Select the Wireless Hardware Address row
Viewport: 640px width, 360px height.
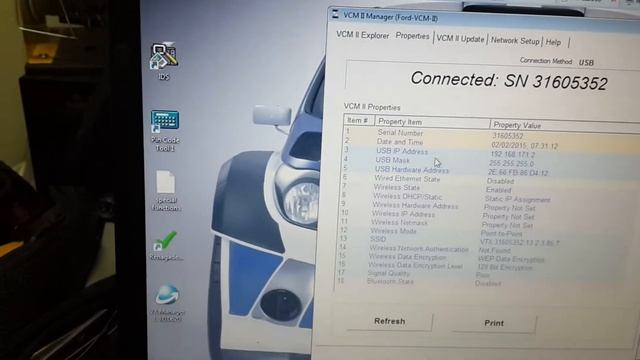click(489, 207)
